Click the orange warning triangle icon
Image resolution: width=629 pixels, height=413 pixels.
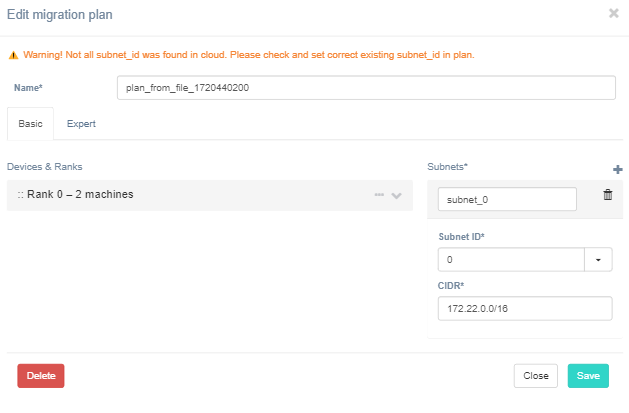click(x=13, y=55)
